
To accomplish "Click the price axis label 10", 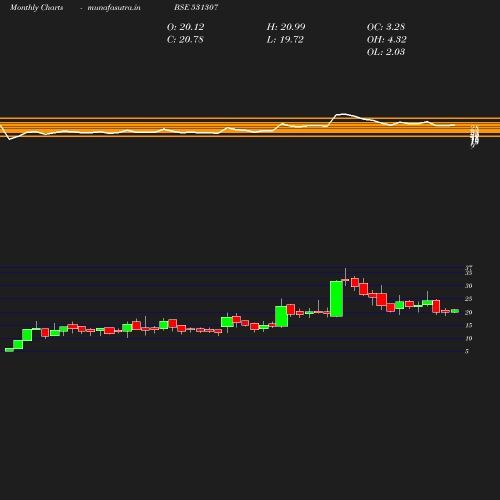I will [x=469, y=339].
